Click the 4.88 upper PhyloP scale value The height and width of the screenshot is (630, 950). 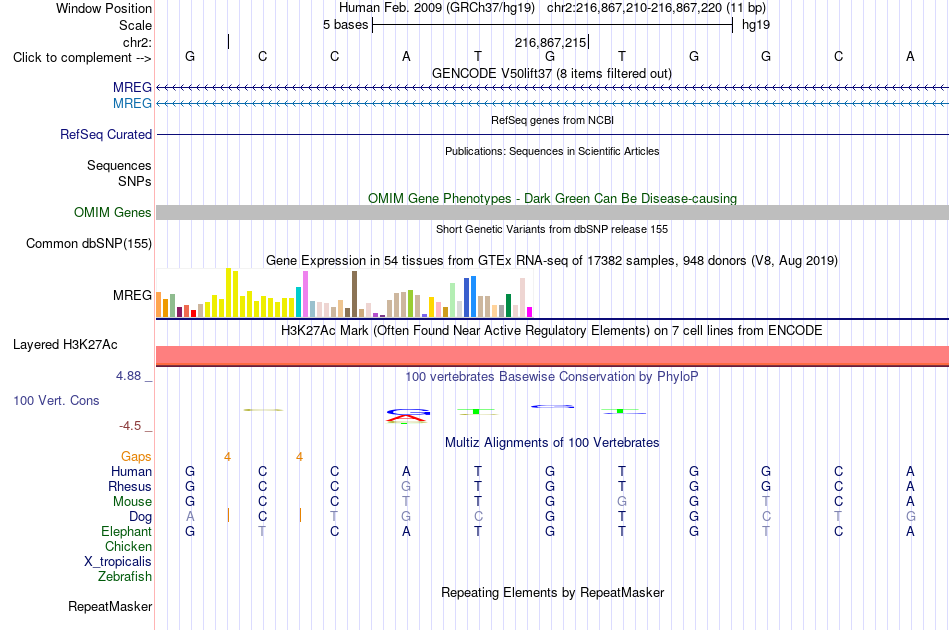[128, 376]
